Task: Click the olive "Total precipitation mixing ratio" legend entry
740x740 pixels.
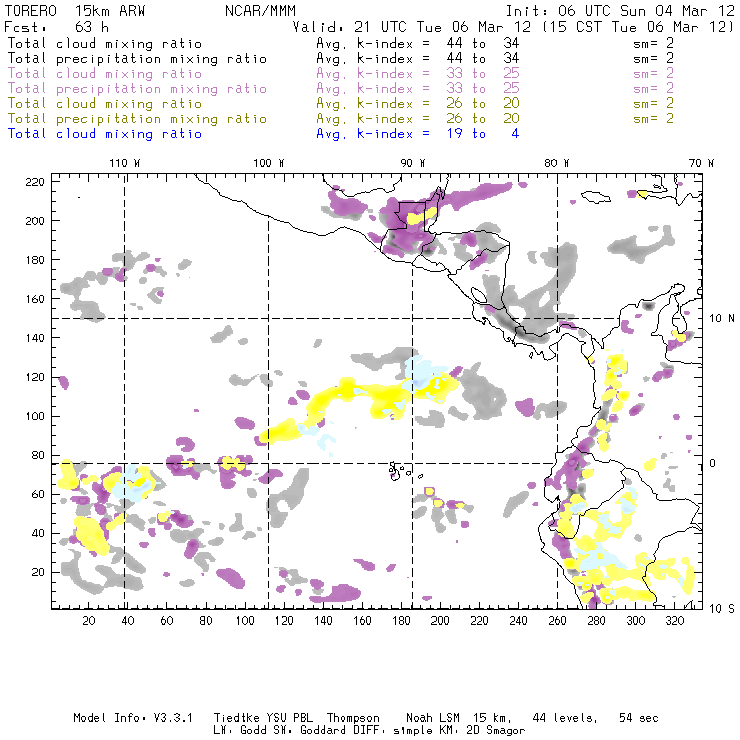Action: click(x=137, y=119)
